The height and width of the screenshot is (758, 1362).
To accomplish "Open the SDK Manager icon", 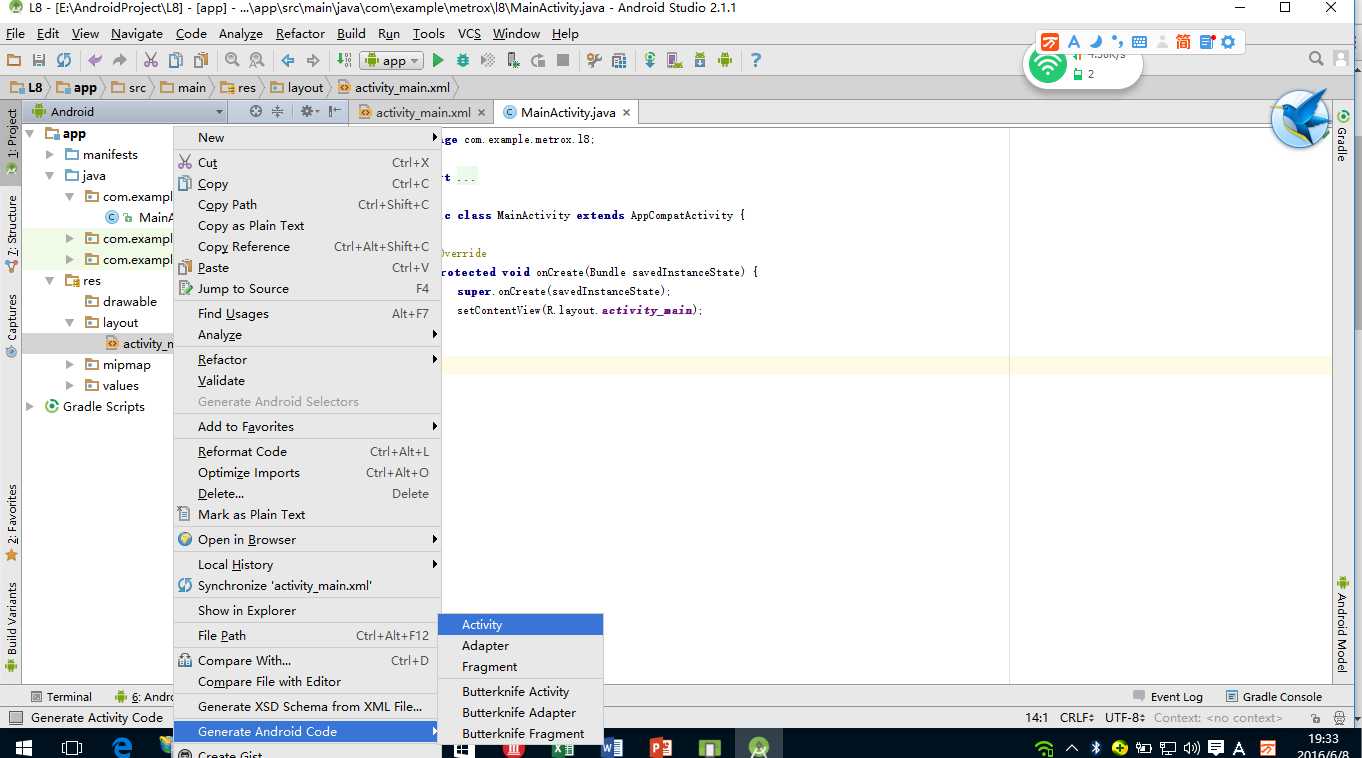I will tap(700, 60).
